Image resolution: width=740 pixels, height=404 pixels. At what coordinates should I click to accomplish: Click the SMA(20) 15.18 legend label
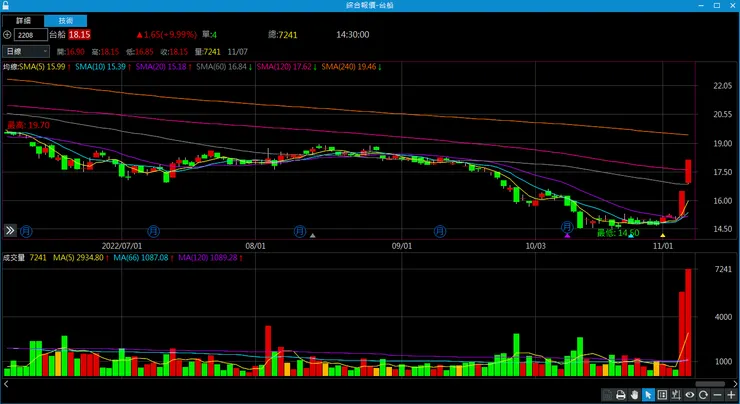[x=163, y=67]
